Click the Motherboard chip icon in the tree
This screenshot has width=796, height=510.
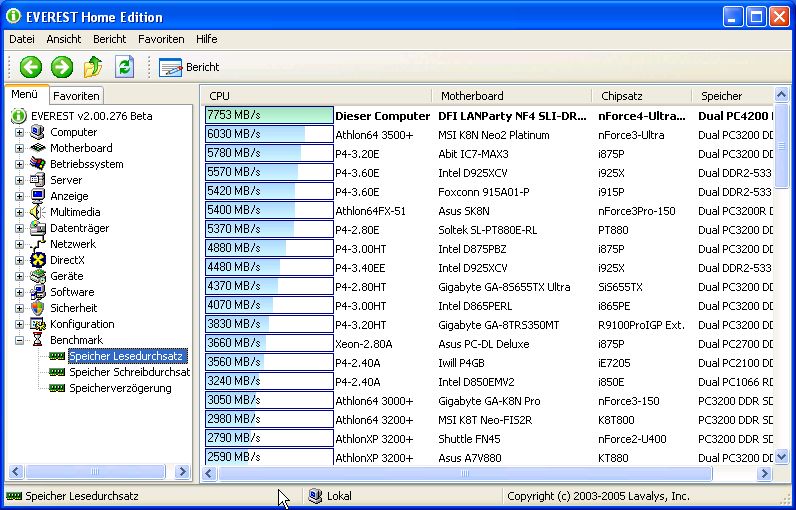[37, 148]
